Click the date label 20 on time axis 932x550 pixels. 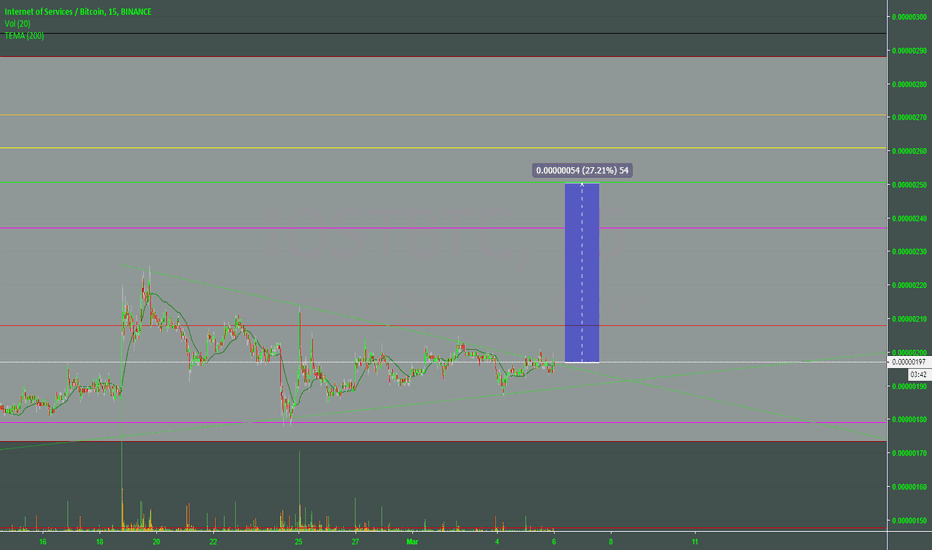[x=156, y=542]
